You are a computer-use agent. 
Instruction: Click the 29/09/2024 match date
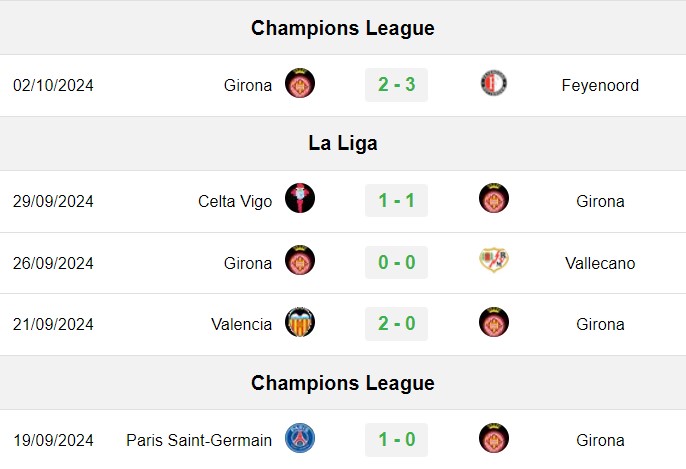pyautogui.click(x=53, y=201)
